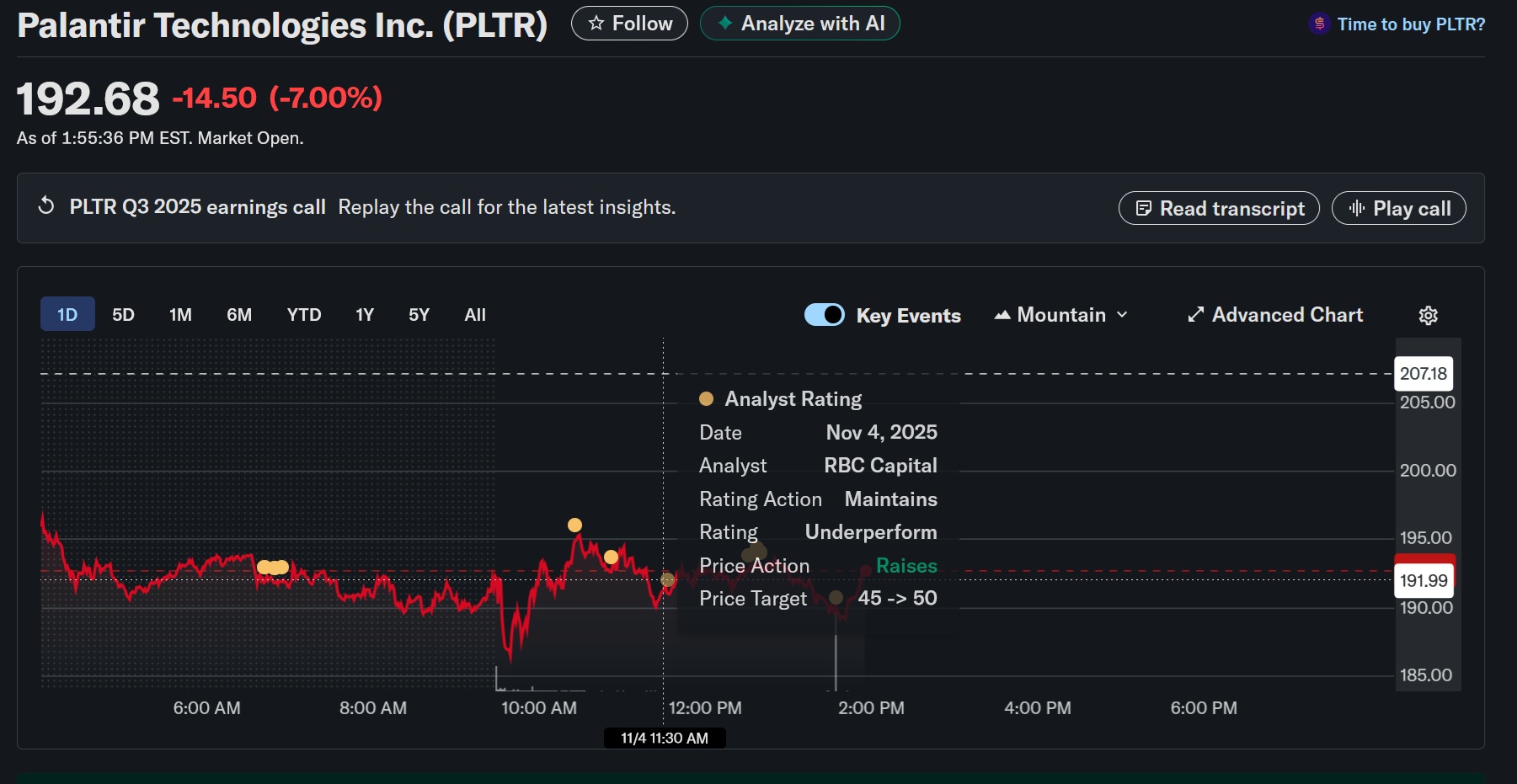1517x784 pixels.
Task: Click the 192.68 stock price
Action: coord(88,99)
